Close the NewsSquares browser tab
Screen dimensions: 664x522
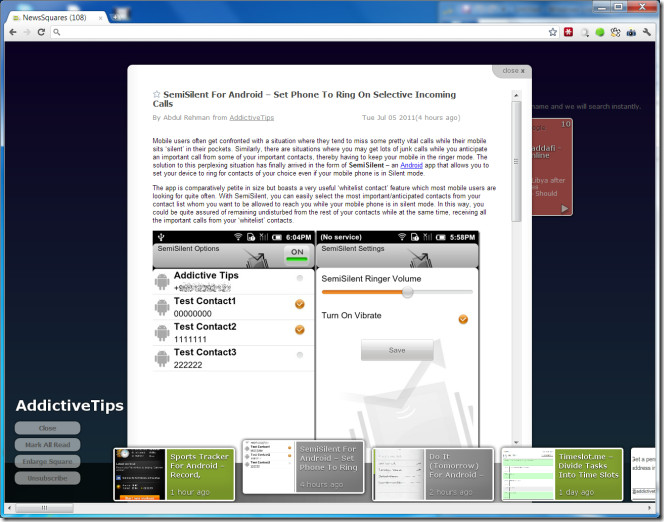(x=100, y=18)
